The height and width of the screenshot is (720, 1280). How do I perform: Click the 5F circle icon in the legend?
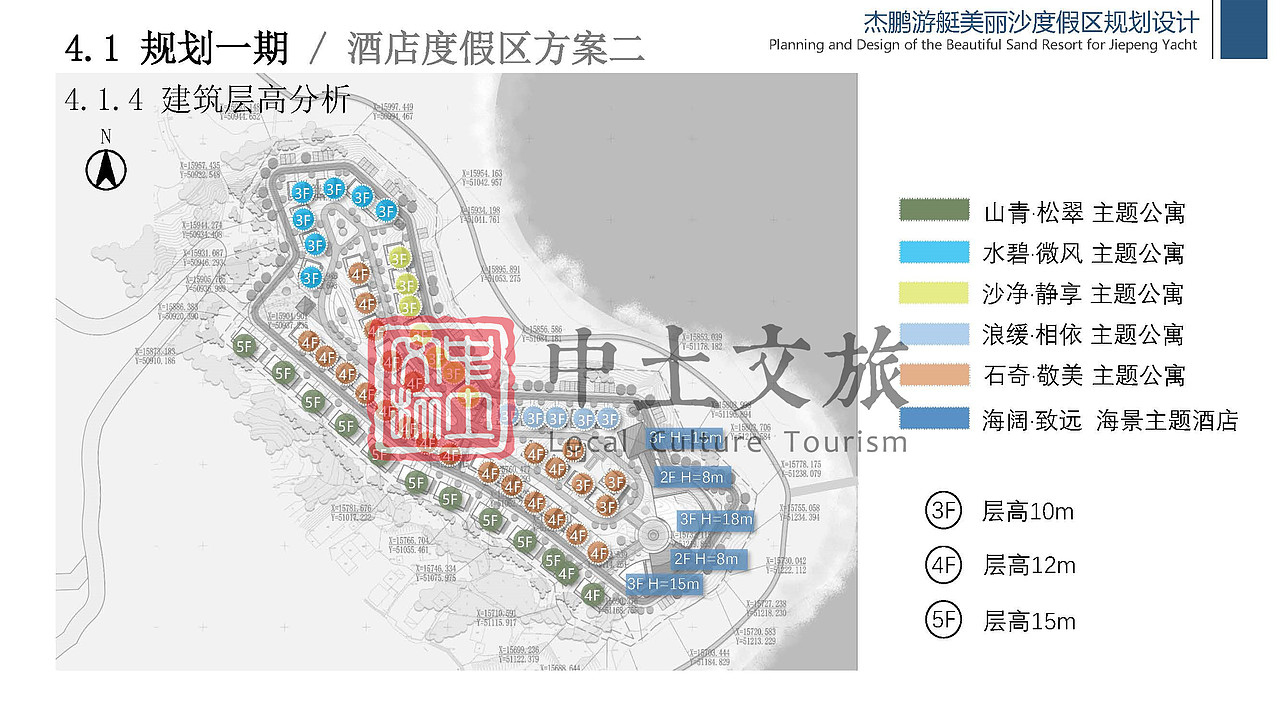tap(942, 621)
